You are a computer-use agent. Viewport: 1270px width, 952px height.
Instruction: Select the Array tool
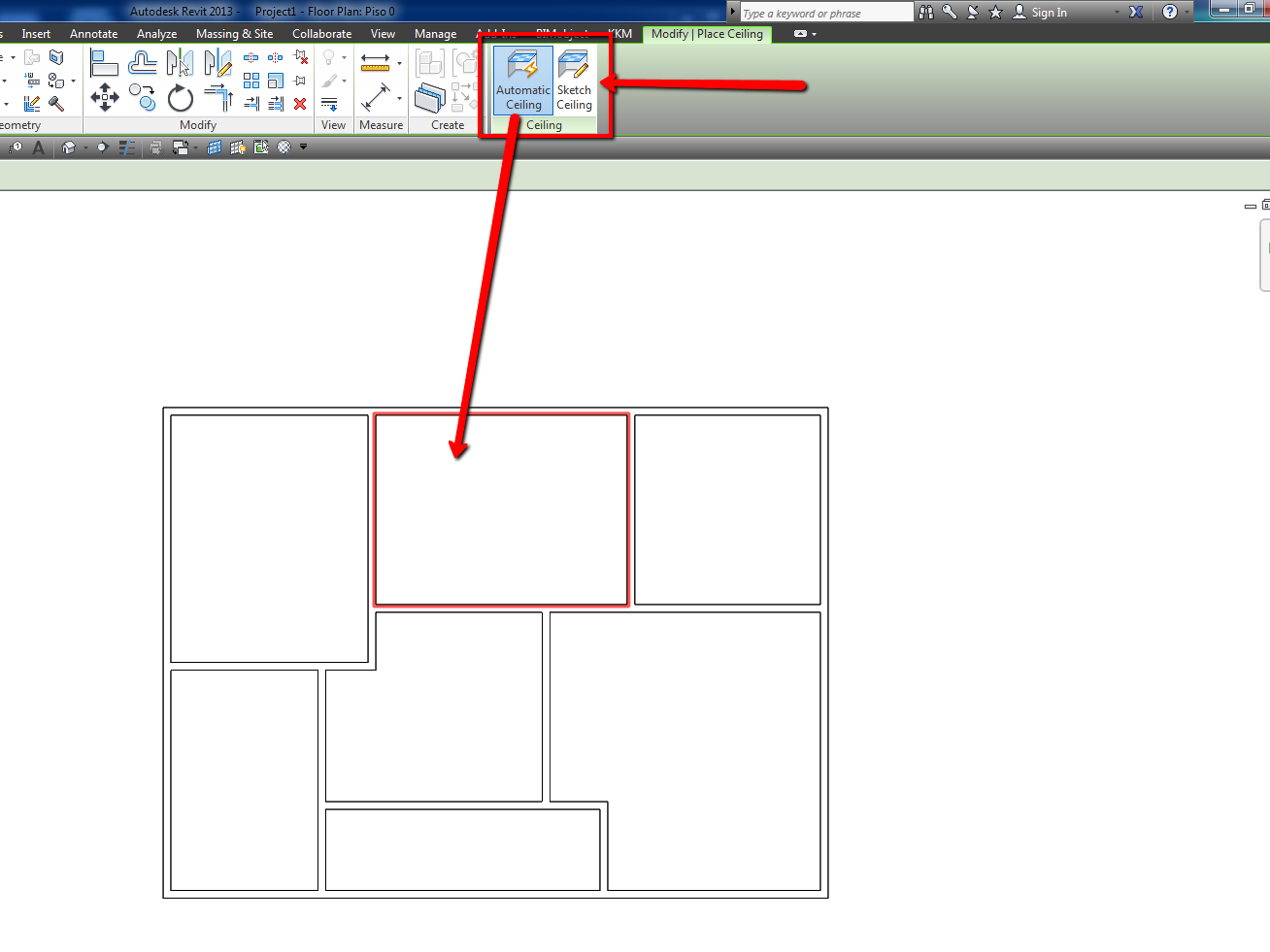251,81
